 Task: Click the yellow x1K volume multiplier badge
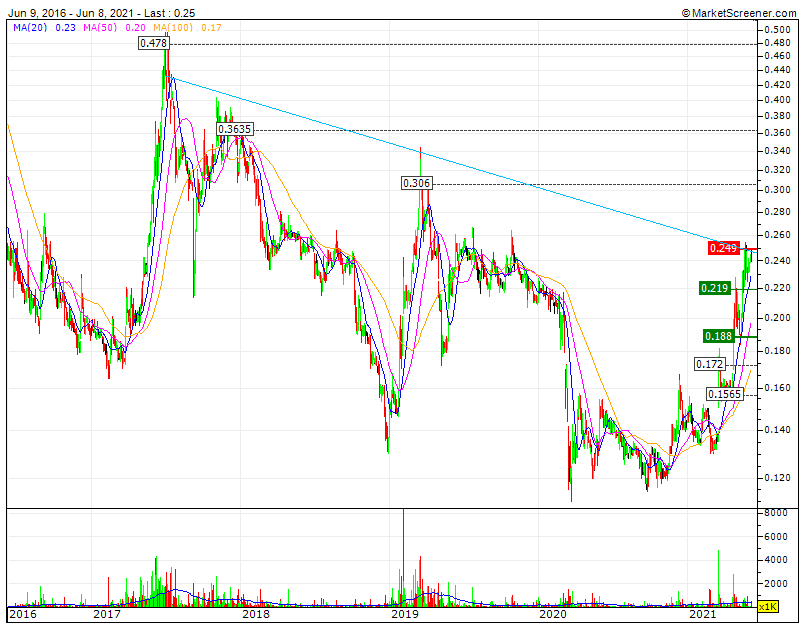768,606
